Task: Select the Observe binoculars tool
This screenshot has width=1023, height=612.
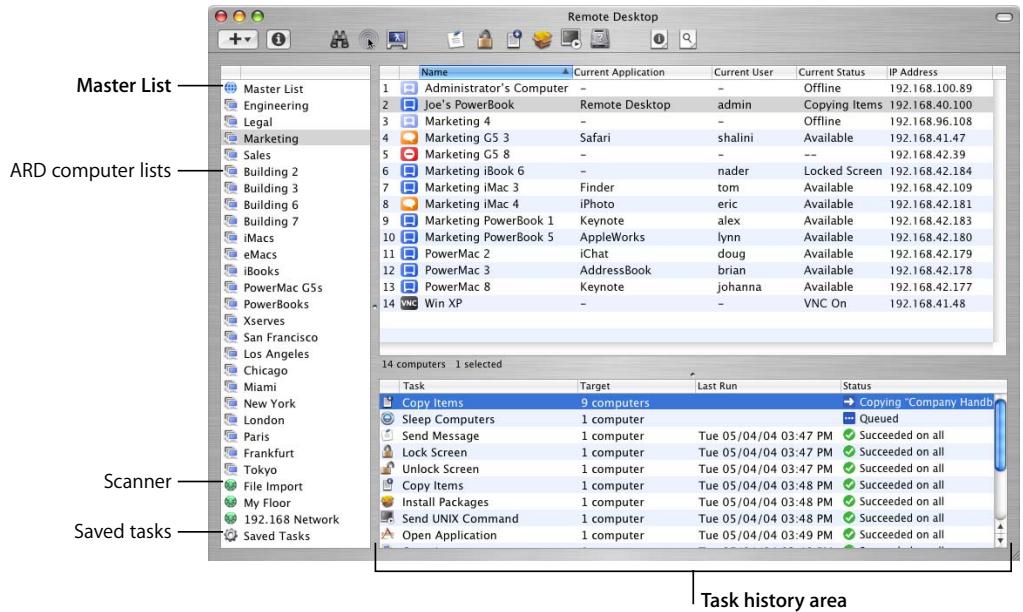Action: (x=339, y=40)
